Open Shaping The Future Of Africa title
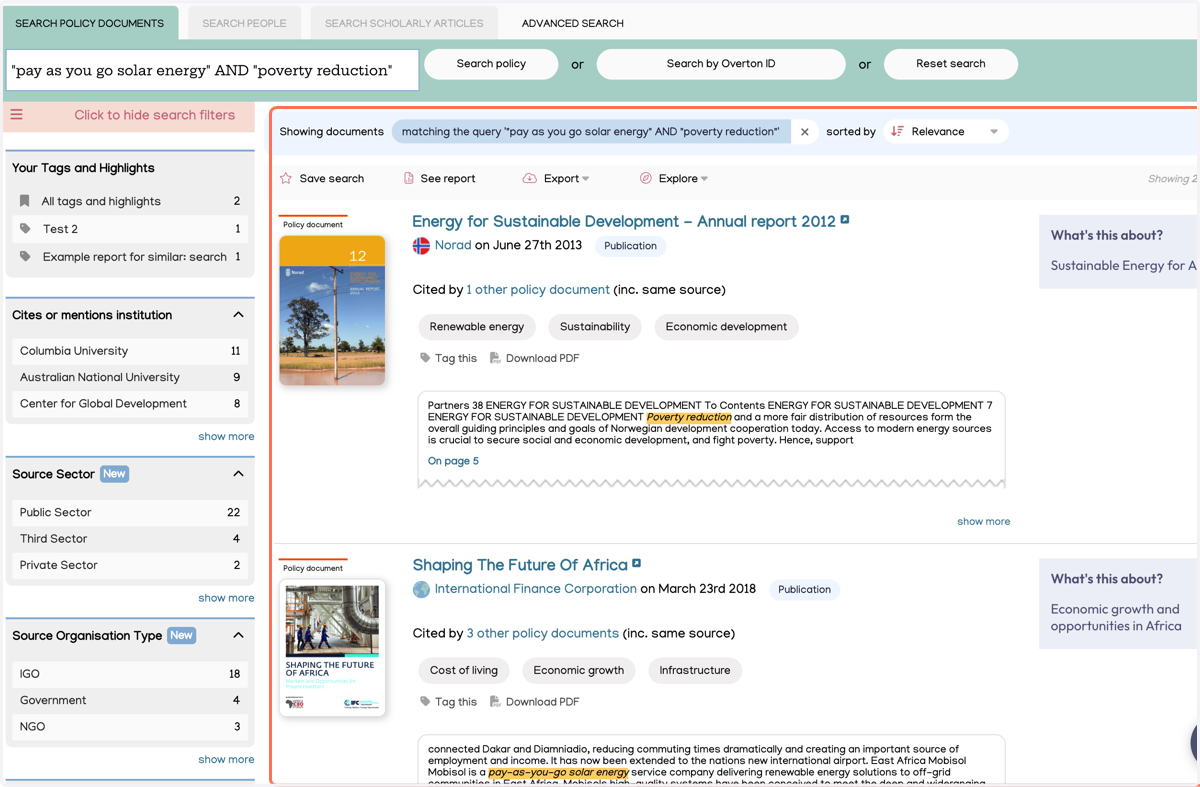The image size is (1200, 787). click(520, 565)
